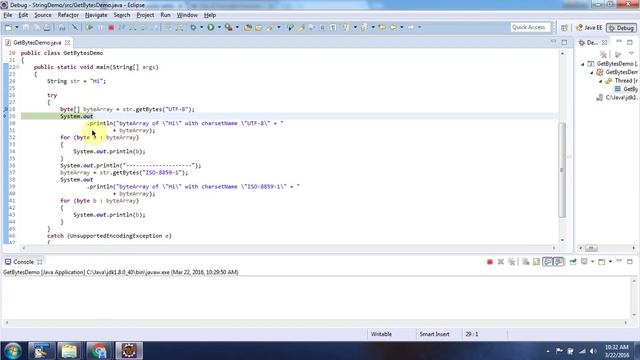Open the Debug view menu triangle
This screenshot has width=640, height=360.
tap(631, 54)
